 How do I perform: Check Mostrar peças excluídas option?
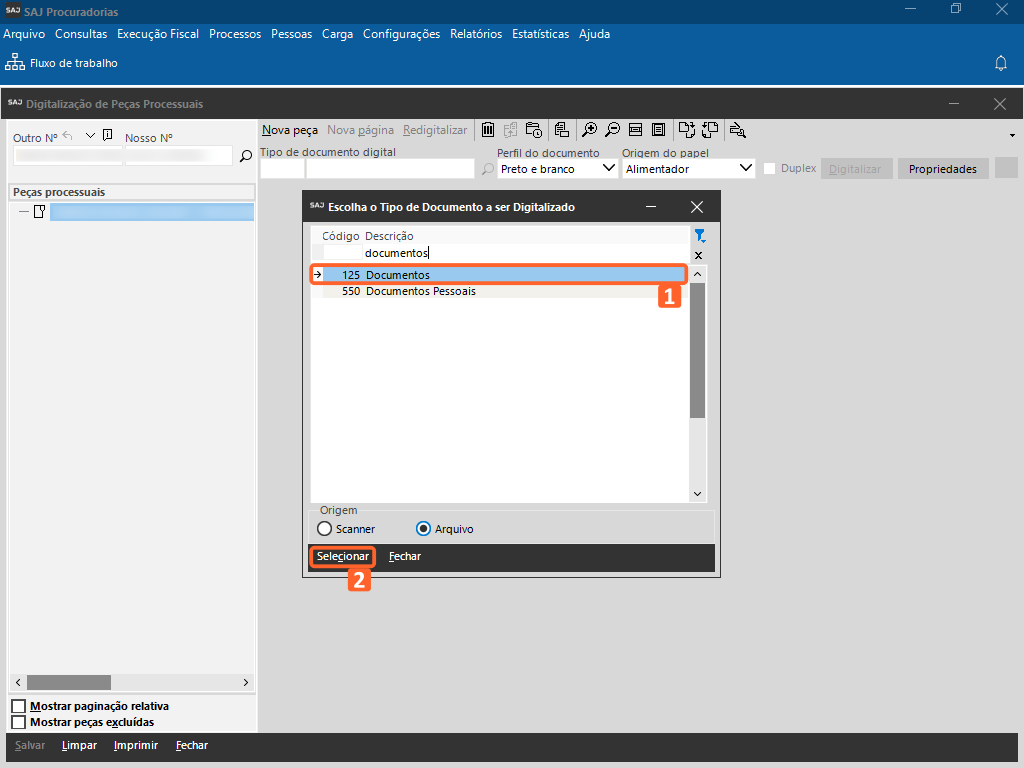coord(18,722)
